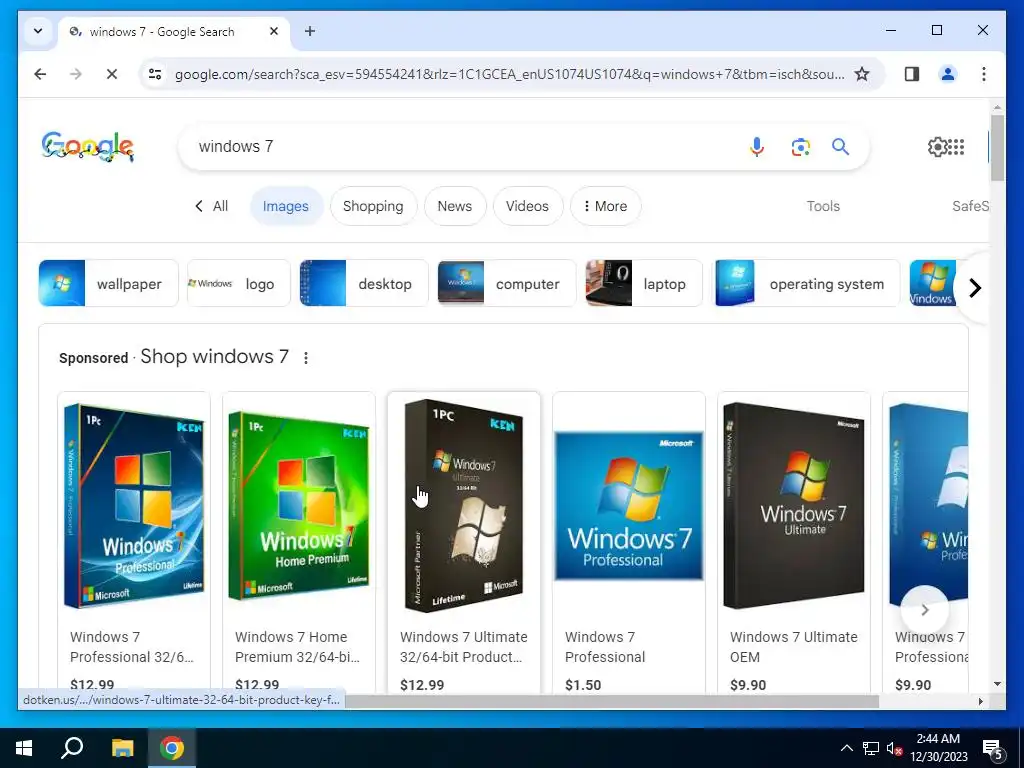The height and width of the screenshot is (768, 1024).
Task: Open the Windows Start menu
Action: pos(24,748)
